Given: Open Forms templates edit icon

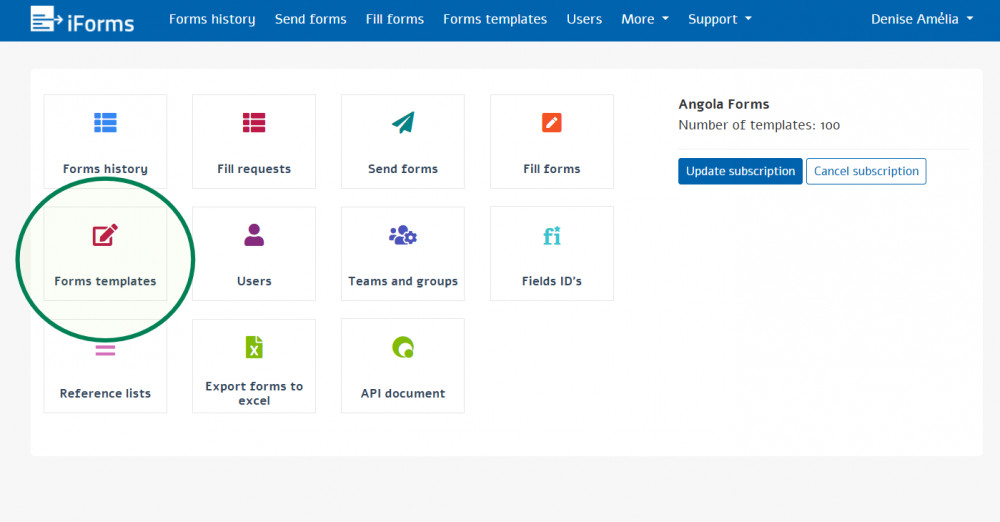Looking at the screenshot, I should [x=105, y=235].
